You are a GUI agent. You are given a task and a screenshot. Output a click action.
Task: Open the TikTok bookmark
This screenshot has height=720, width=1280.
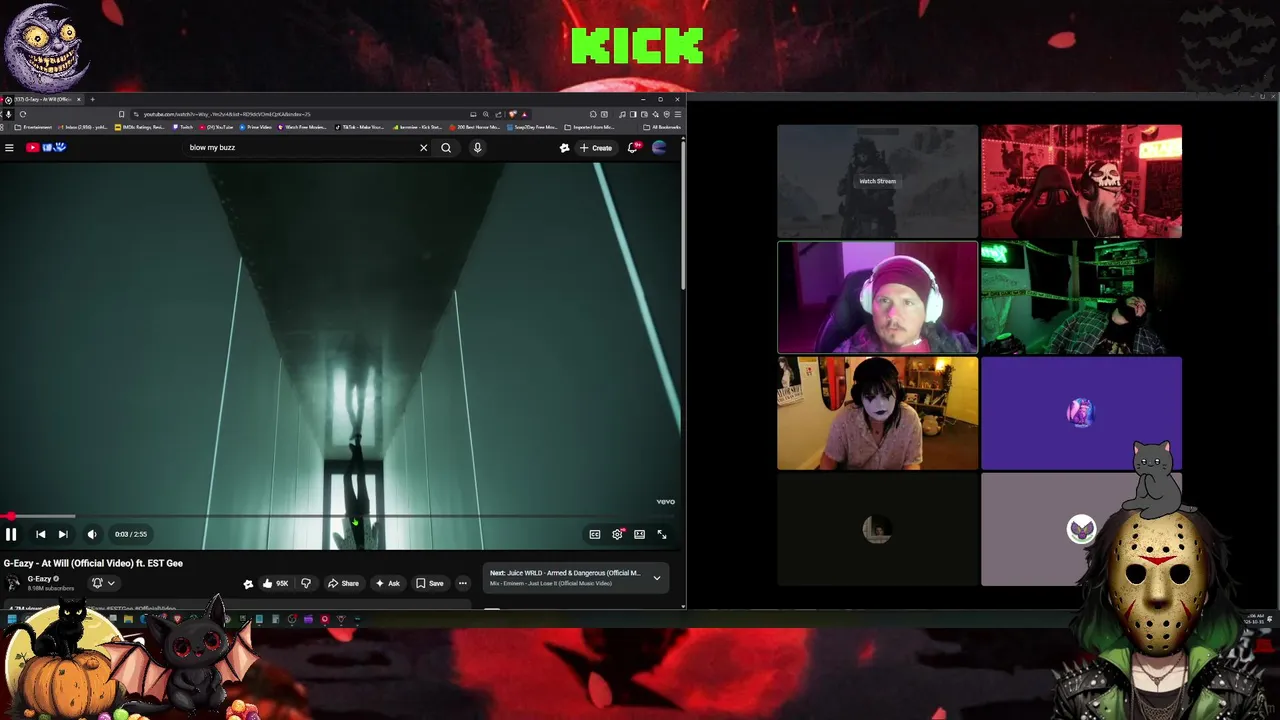coord(359,127)
